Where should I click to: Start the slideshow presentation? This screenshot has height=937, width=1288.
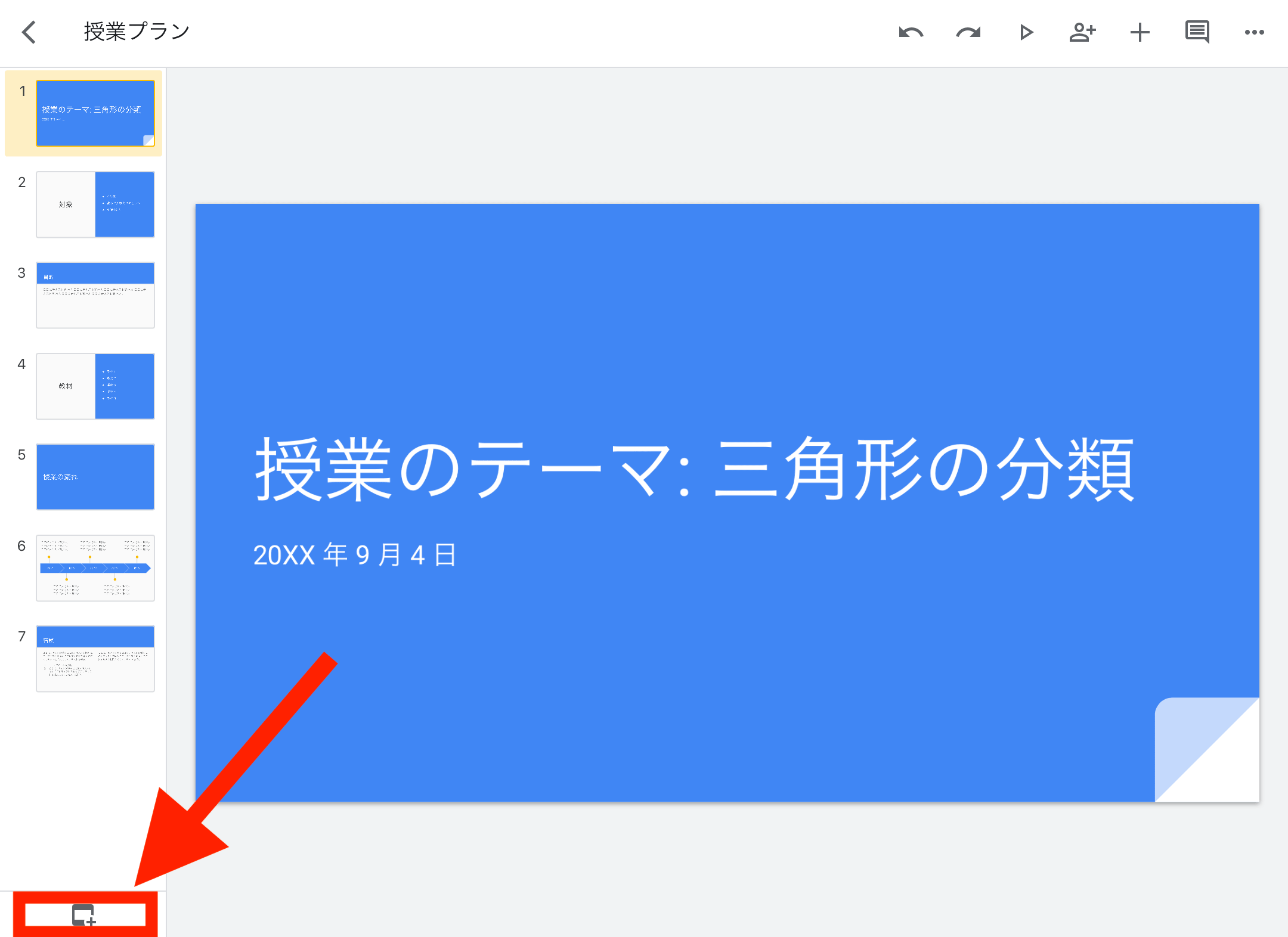click(1026, 33)
